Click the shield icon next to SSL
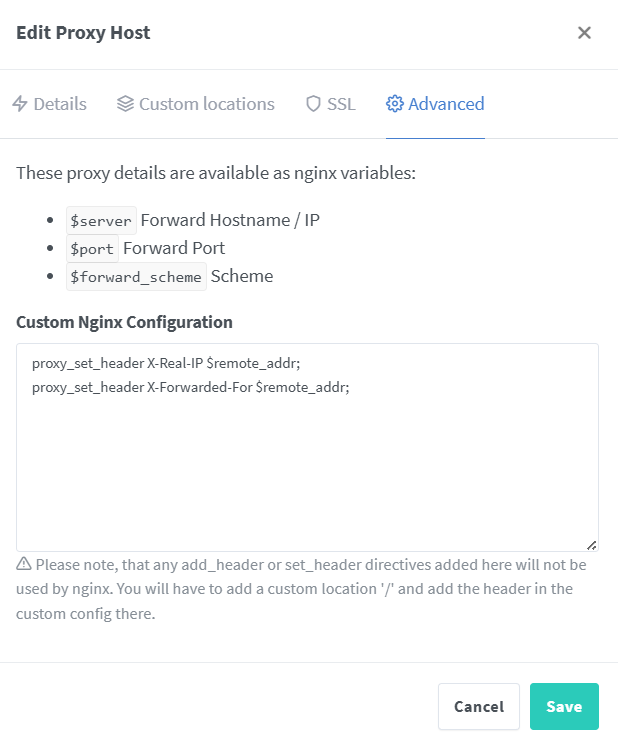Viewport: 618px width, 747px height. (x=313, y=104)
